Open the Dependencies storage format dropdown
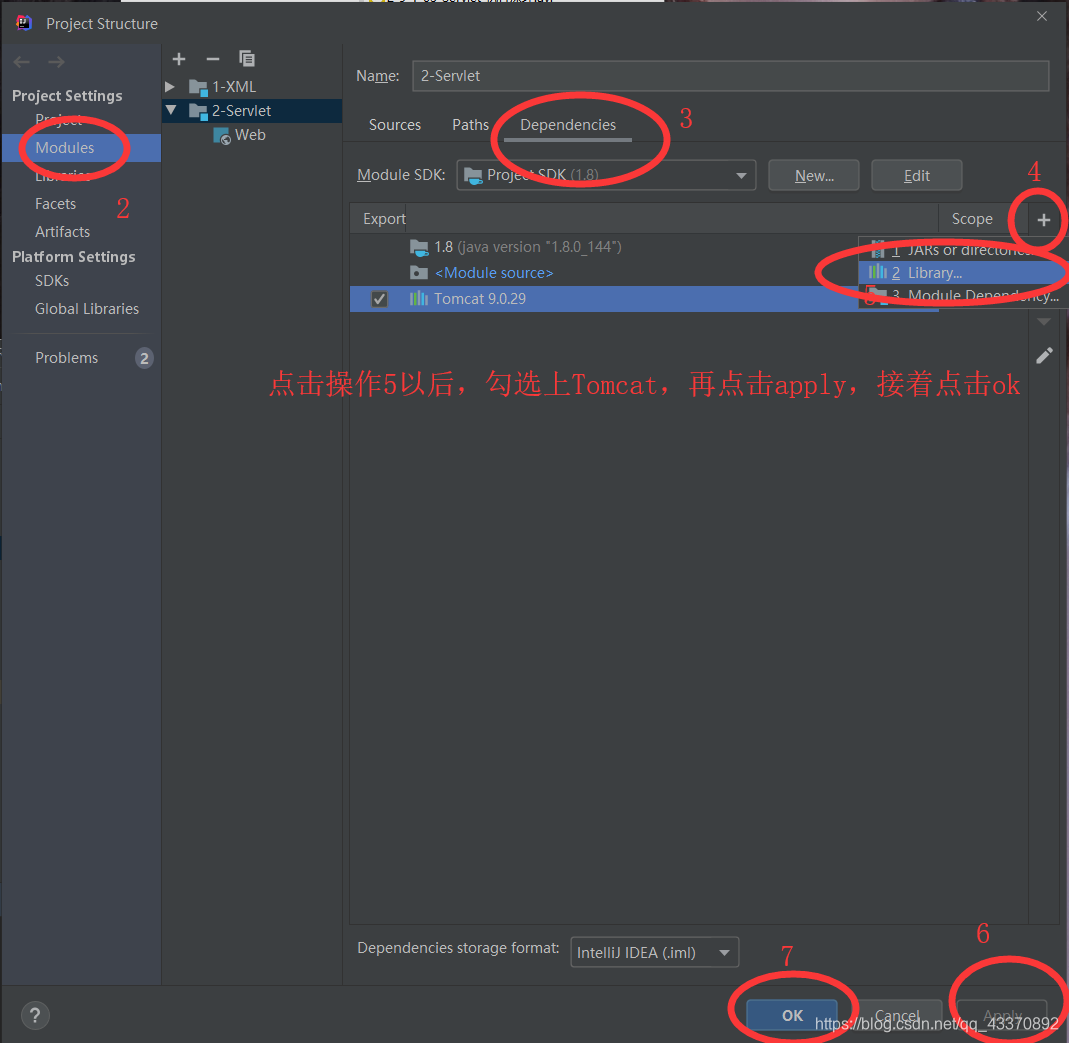The height and width of the screenshot is (1043, 1069). [654, 952]
